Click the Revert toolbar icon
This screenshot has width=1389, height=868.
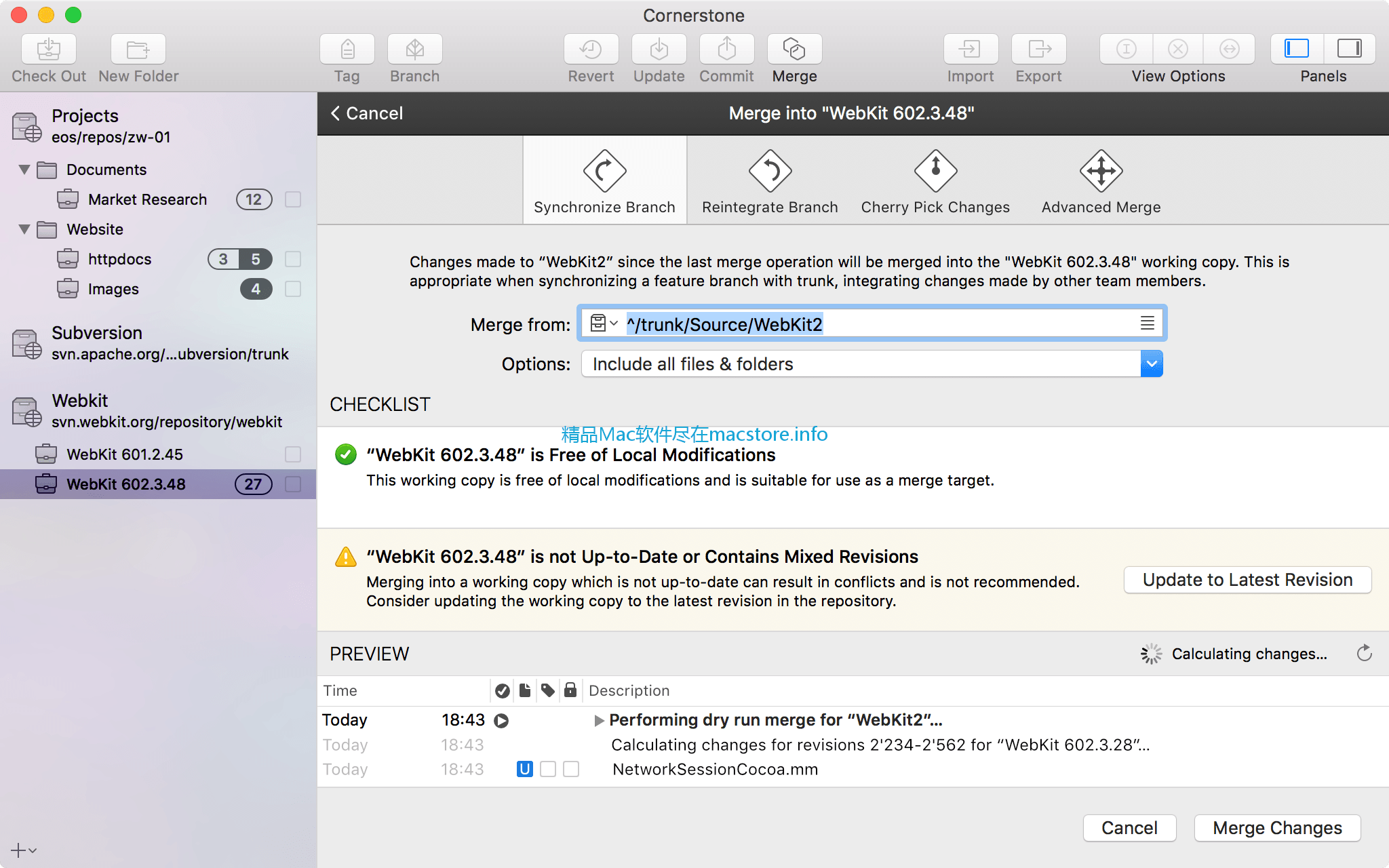coord(591,50)
